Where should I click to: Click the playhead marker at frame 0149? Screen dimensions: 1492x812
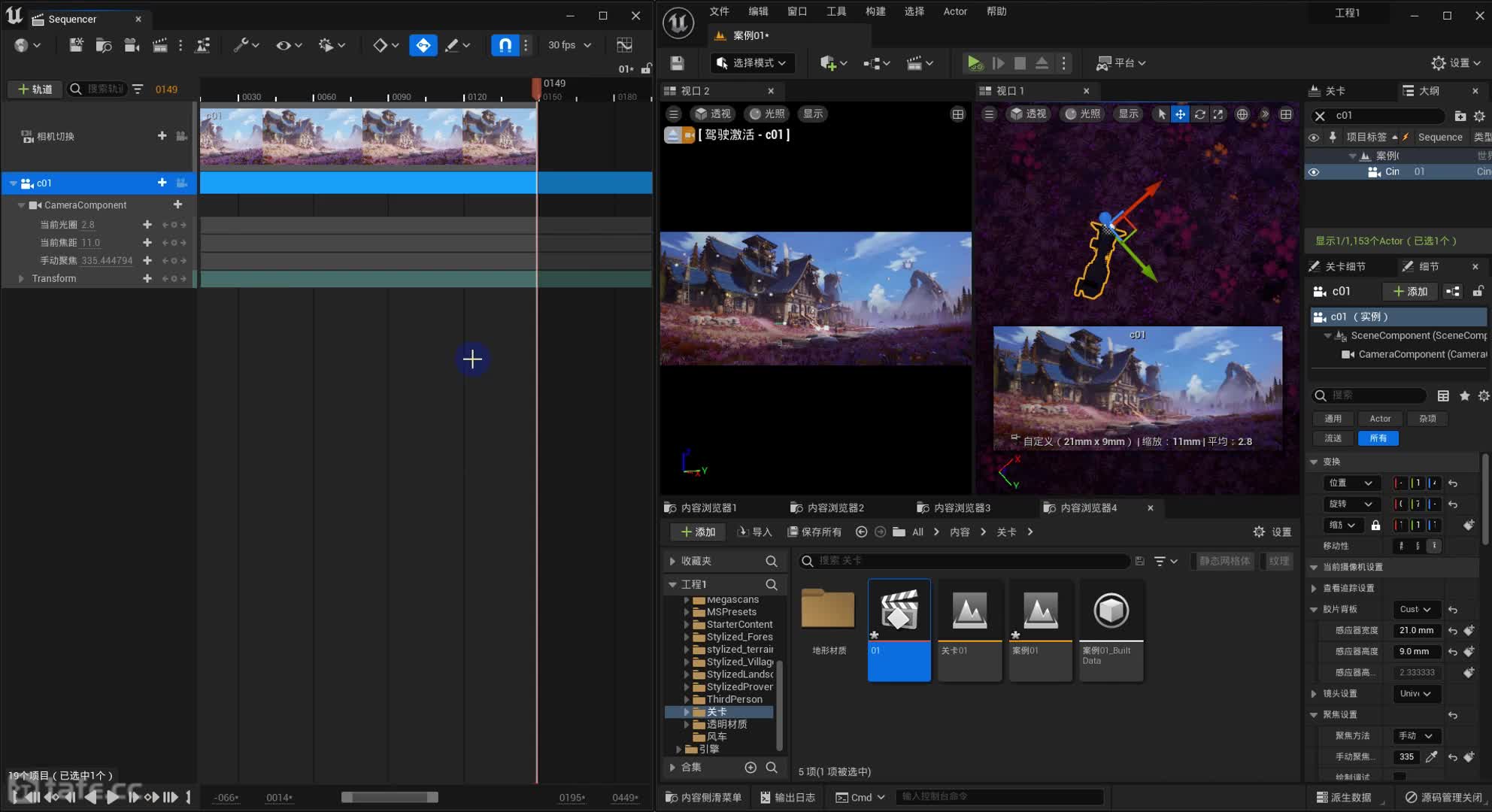(x=536, y=89)
